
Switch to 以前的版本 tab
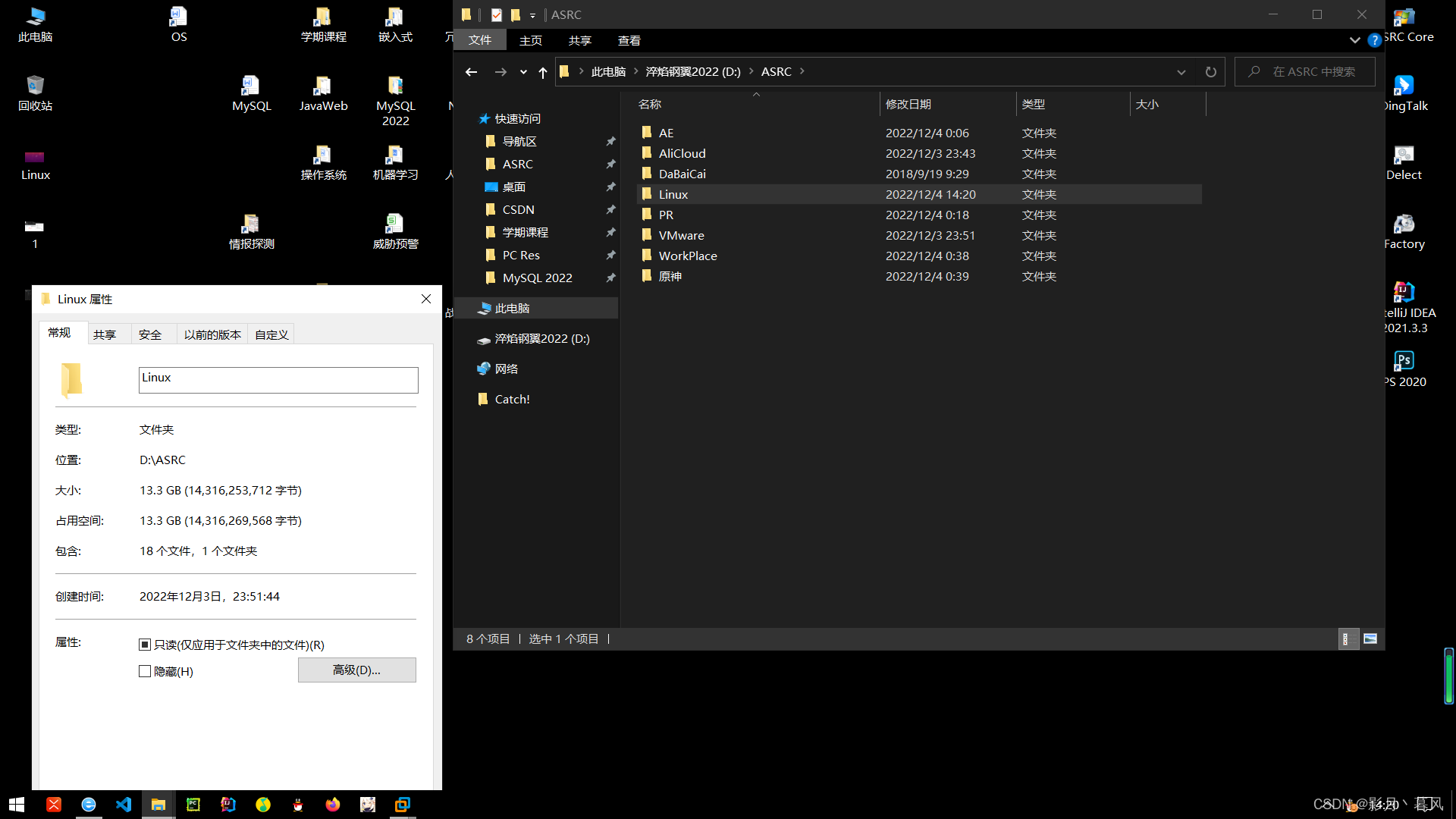[212, 334]
